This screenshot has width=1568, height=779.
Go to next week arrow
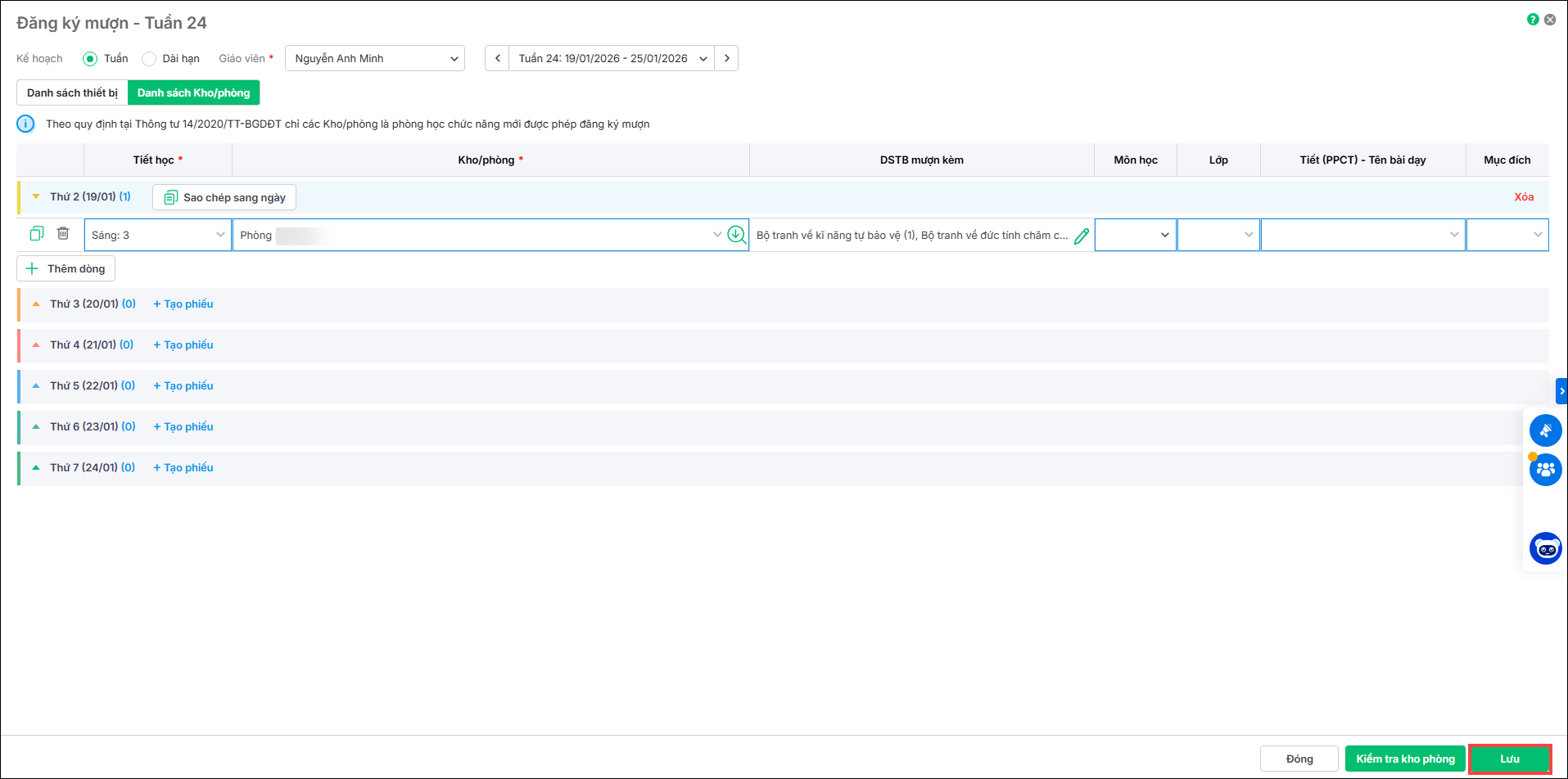coord(726,58)
